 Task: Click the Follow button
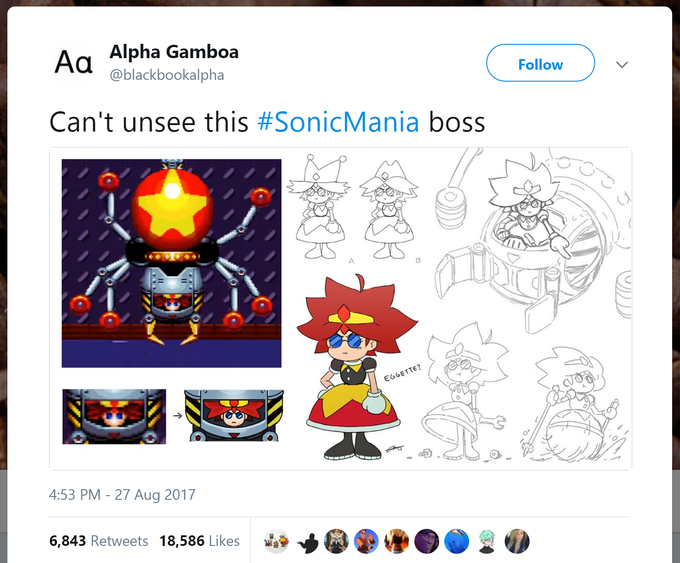click(540, 63)
